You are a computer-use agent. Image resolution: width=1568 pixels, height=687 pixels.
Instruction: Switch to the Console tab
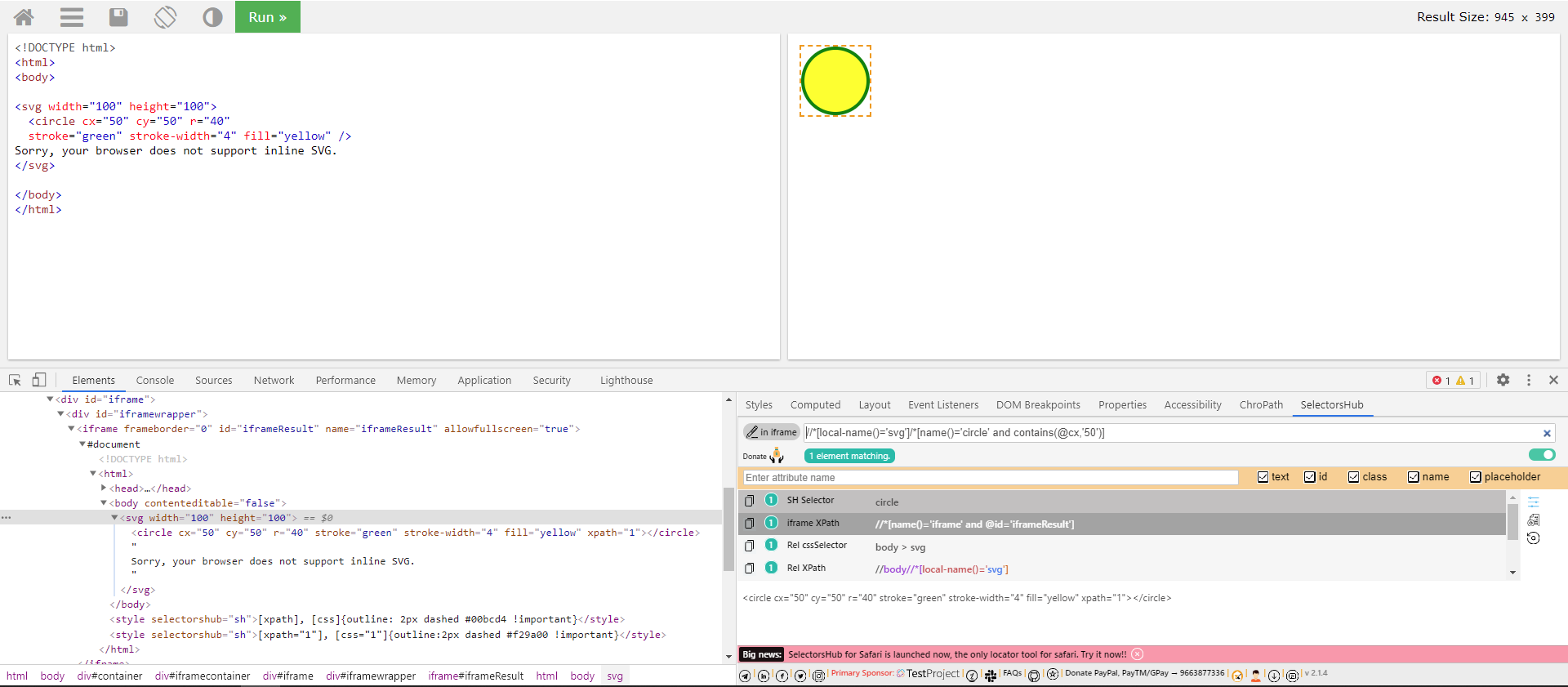[155, 380]
